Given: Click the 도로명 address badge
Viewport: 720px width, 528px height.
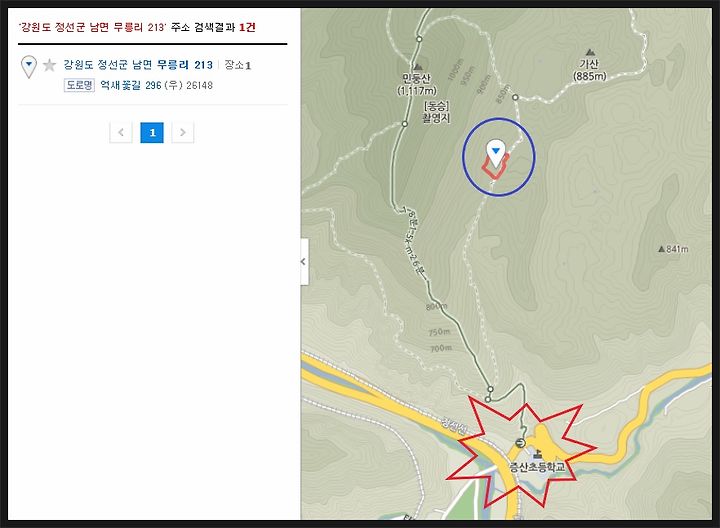Looking at the screenshot, I should [x=79, y=85].
